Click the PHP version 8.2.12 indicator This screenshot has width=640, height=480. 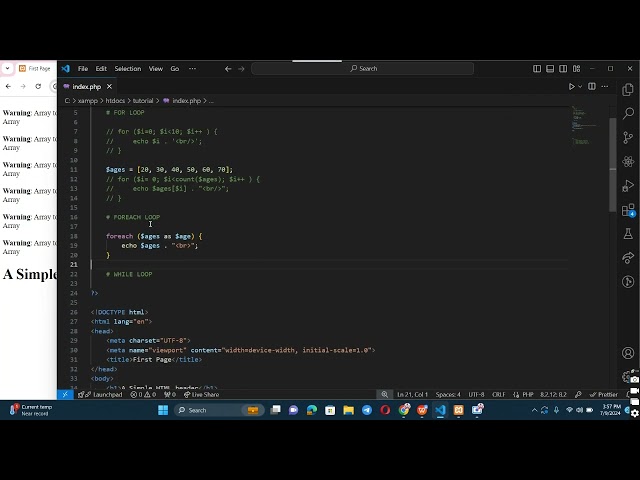553,395
